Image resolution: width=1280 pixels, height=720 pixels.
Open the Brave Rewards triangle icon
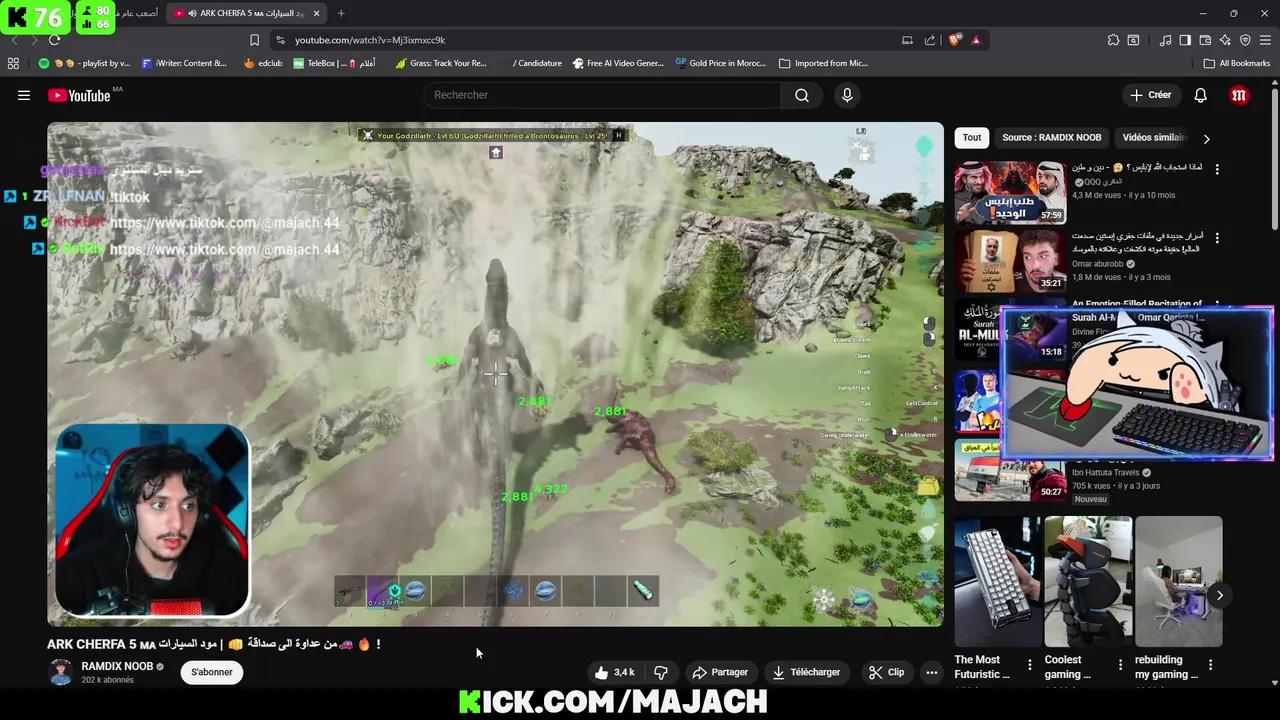pos(976,40)
